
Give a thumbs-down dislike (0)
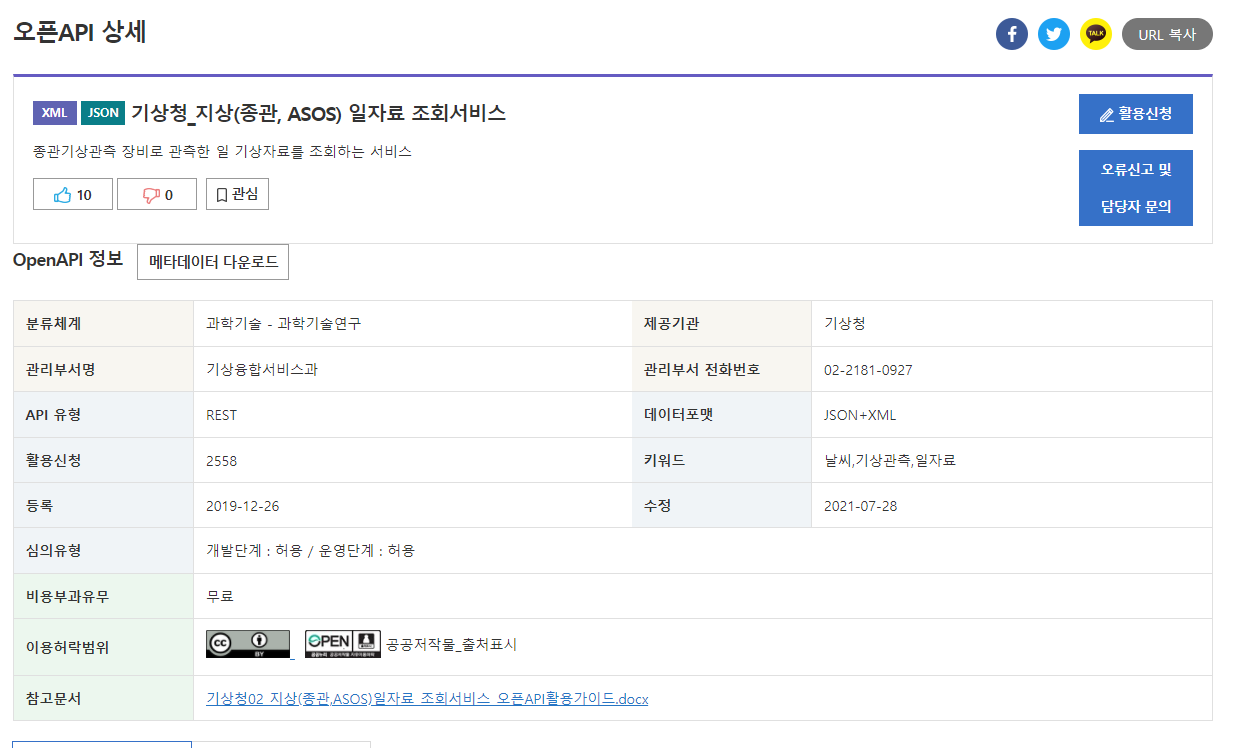(x=157, y=195)
